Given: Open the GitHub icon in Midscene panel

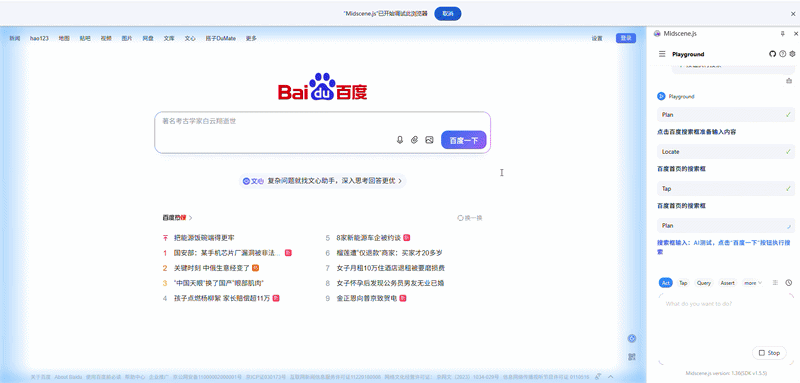Looking at the screenshot, I should (x=772, y=54).
